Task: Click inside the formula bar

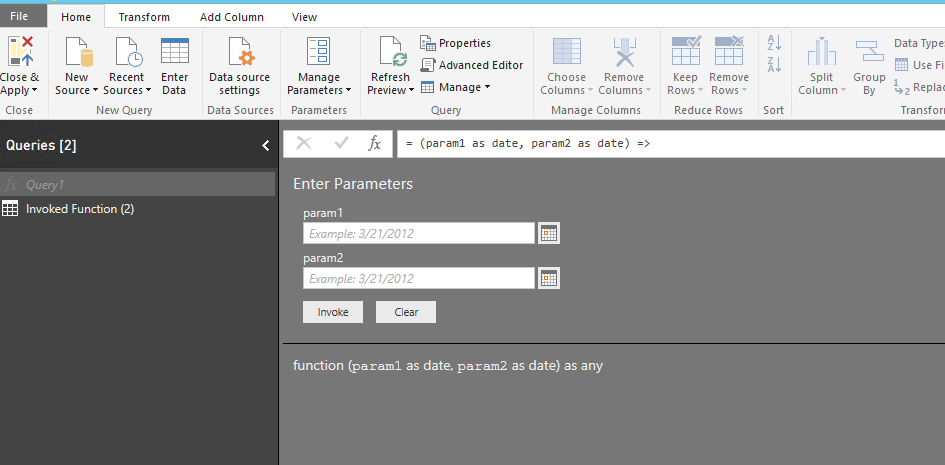Action: 671,144
